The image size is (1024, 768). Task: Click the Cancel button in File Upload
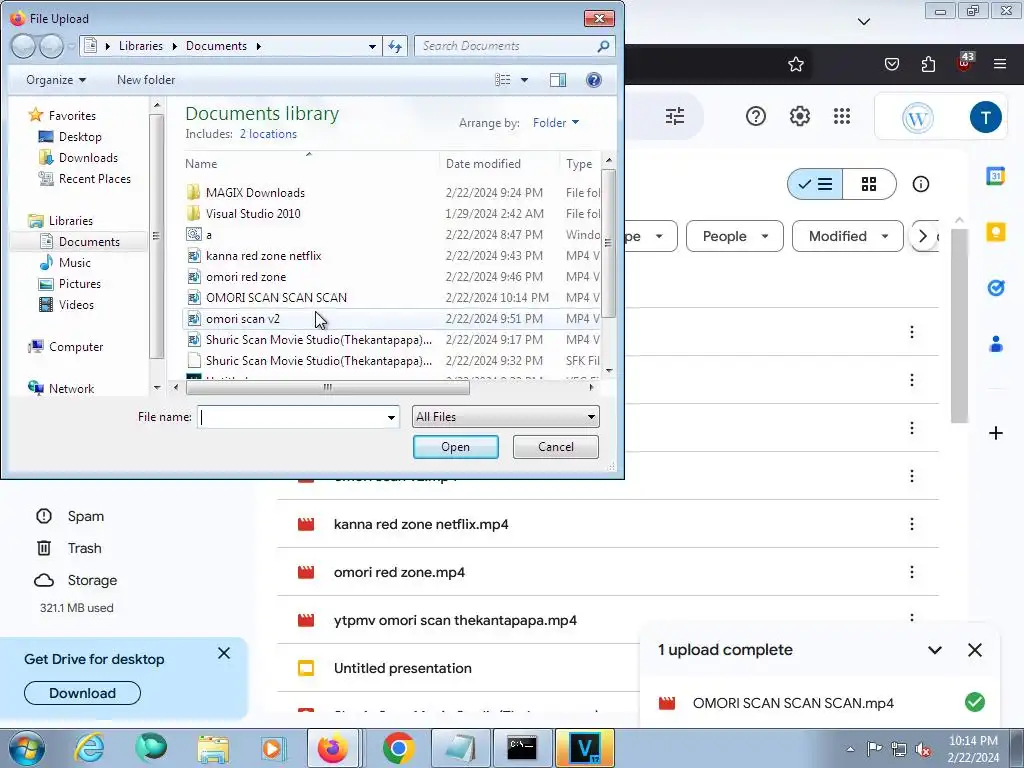(x=556, y=447)
